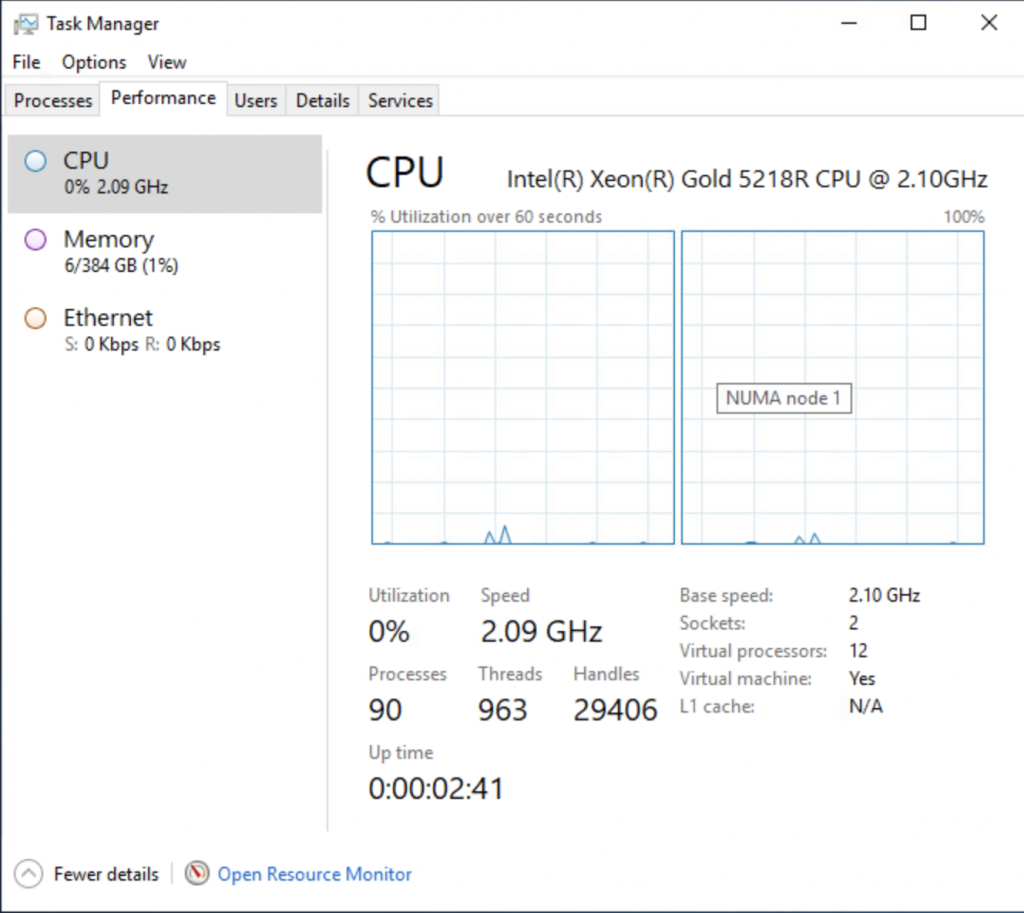Screen dimensions: 1024x913
Task: Switch to the Processes tab
Action: coord(53,101)
